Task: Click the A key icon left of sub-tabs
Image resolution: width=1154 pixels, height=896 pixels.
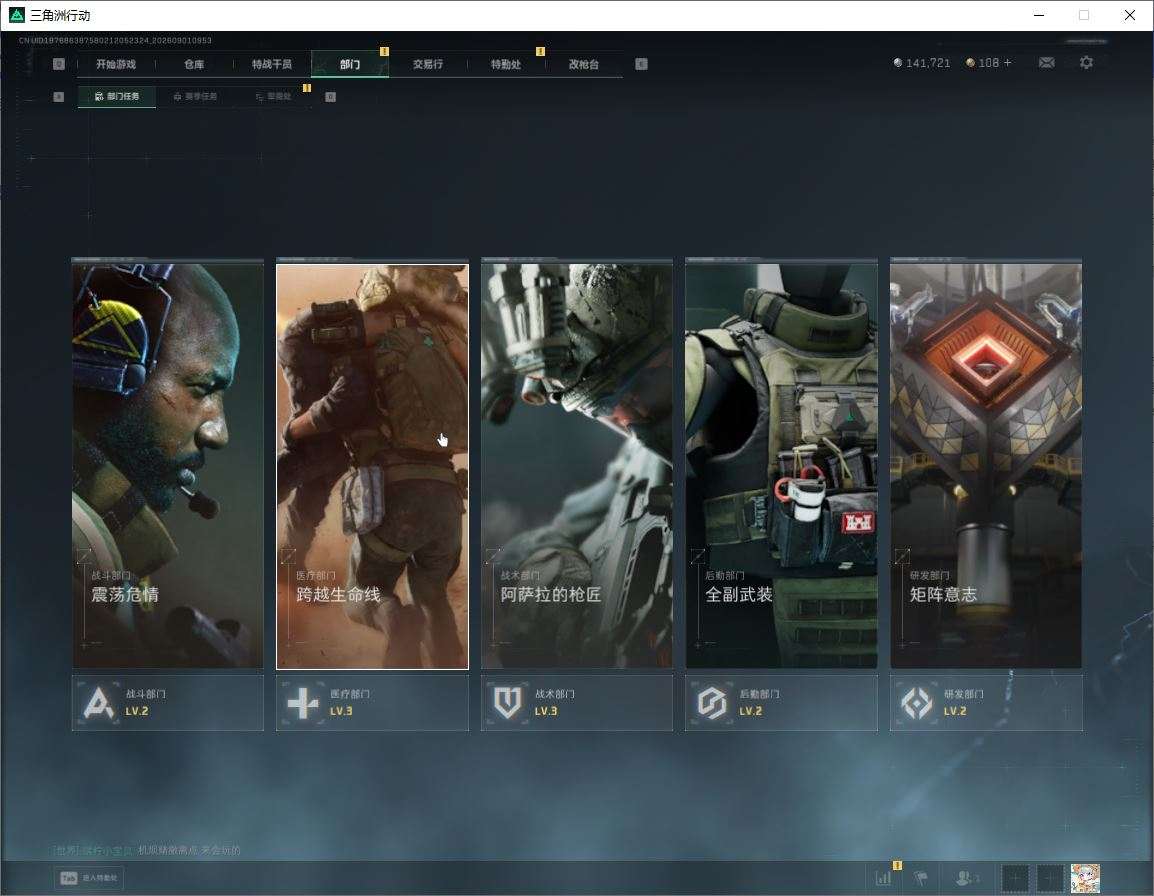Action: pyautogui.click(x=59, y=96)
